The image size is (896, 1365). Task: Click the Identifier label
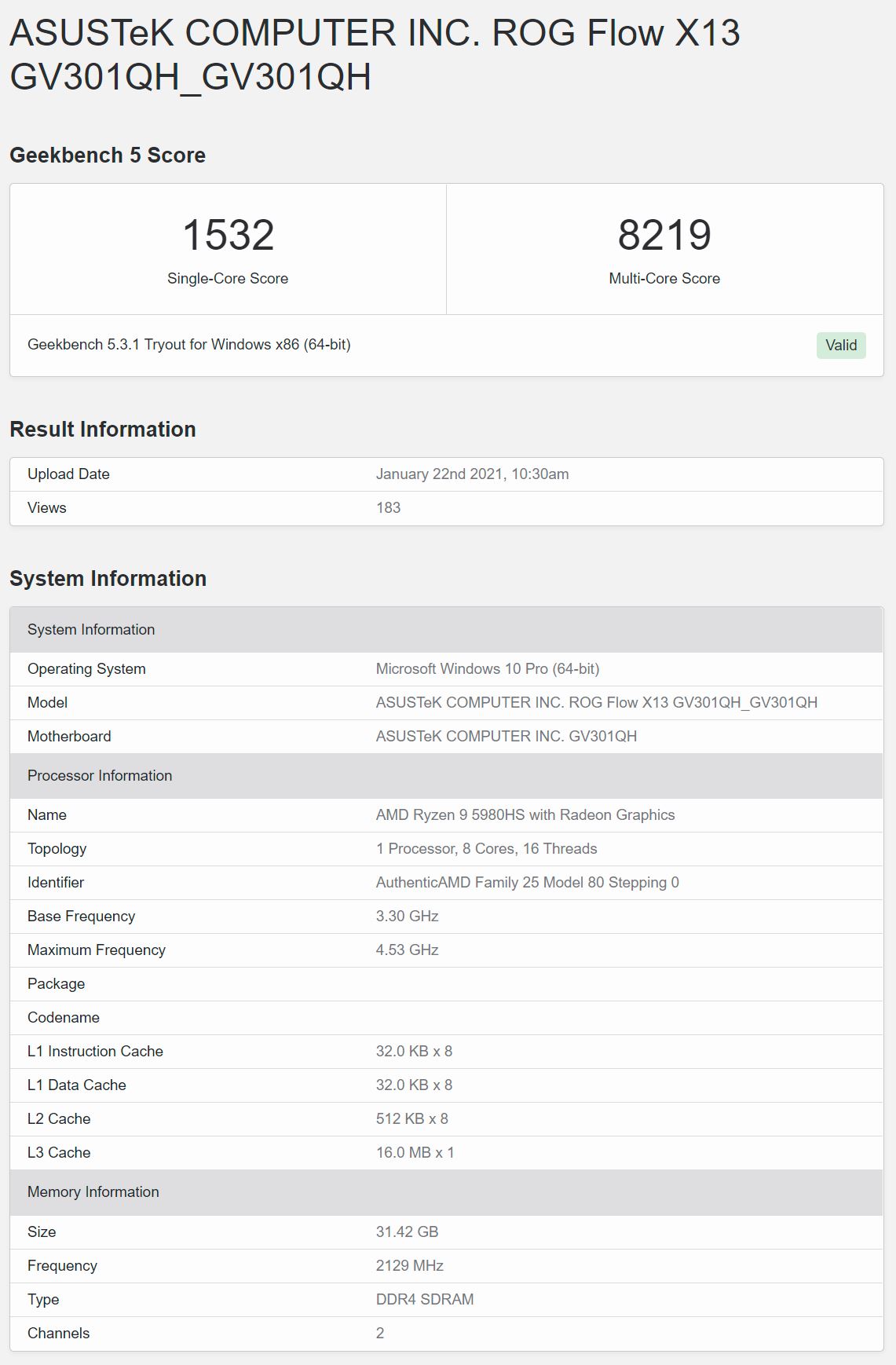[56, 883]
